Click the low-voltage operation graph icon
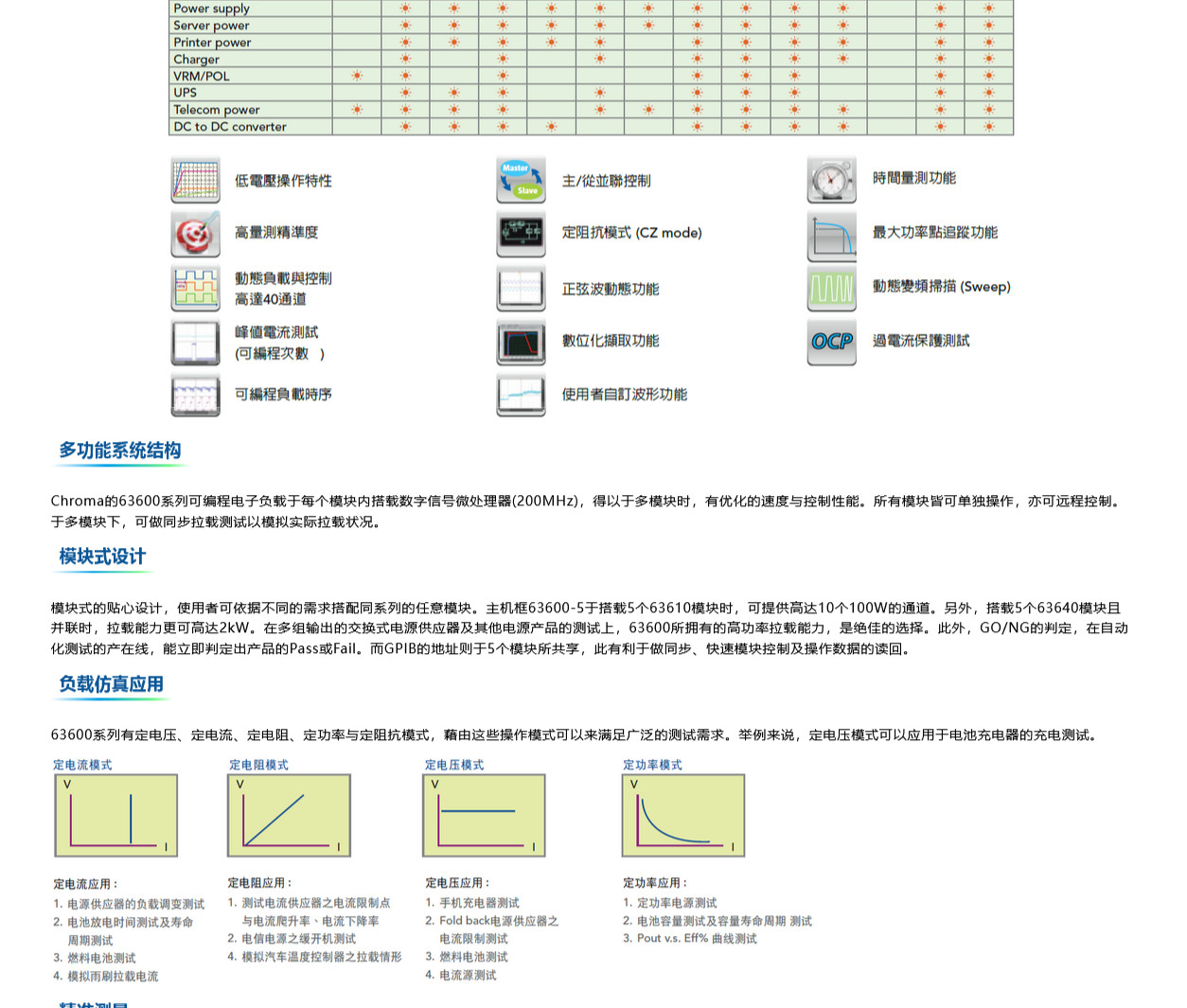 tap(195, 180)
